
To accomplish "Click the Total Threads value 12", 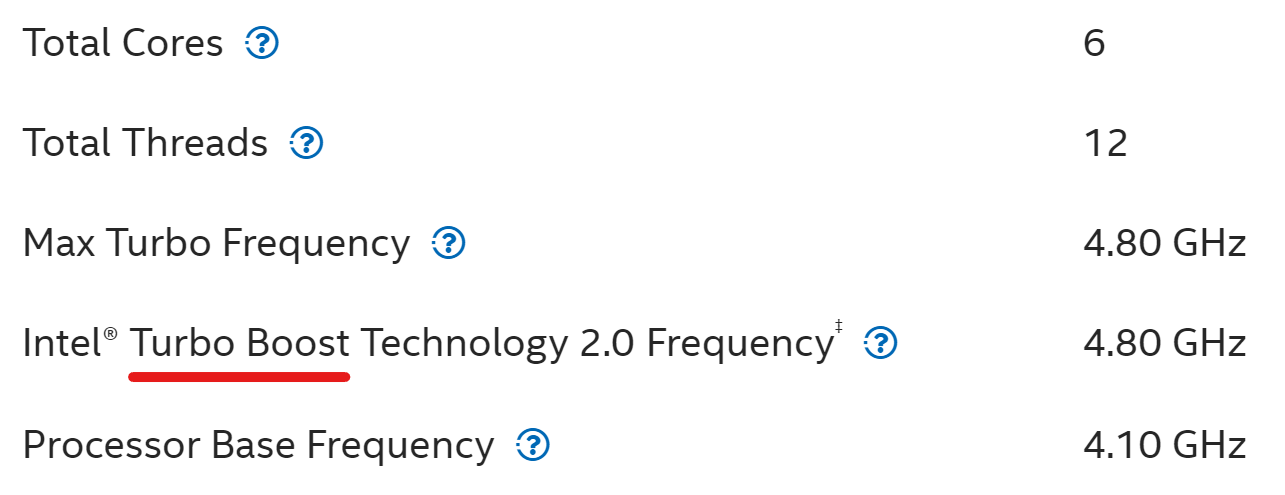I will click(x=1105, y=144).
